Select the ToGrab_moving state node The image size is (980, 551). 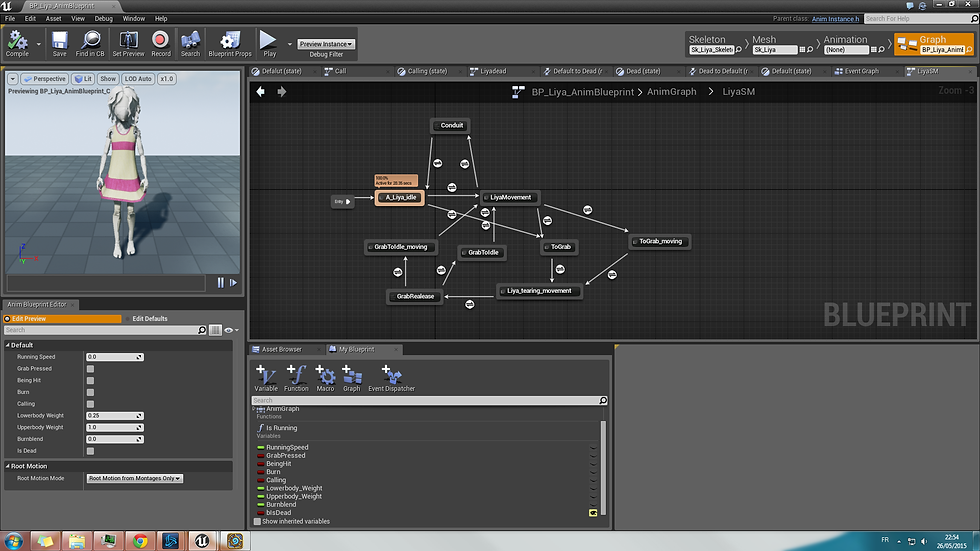659,241
